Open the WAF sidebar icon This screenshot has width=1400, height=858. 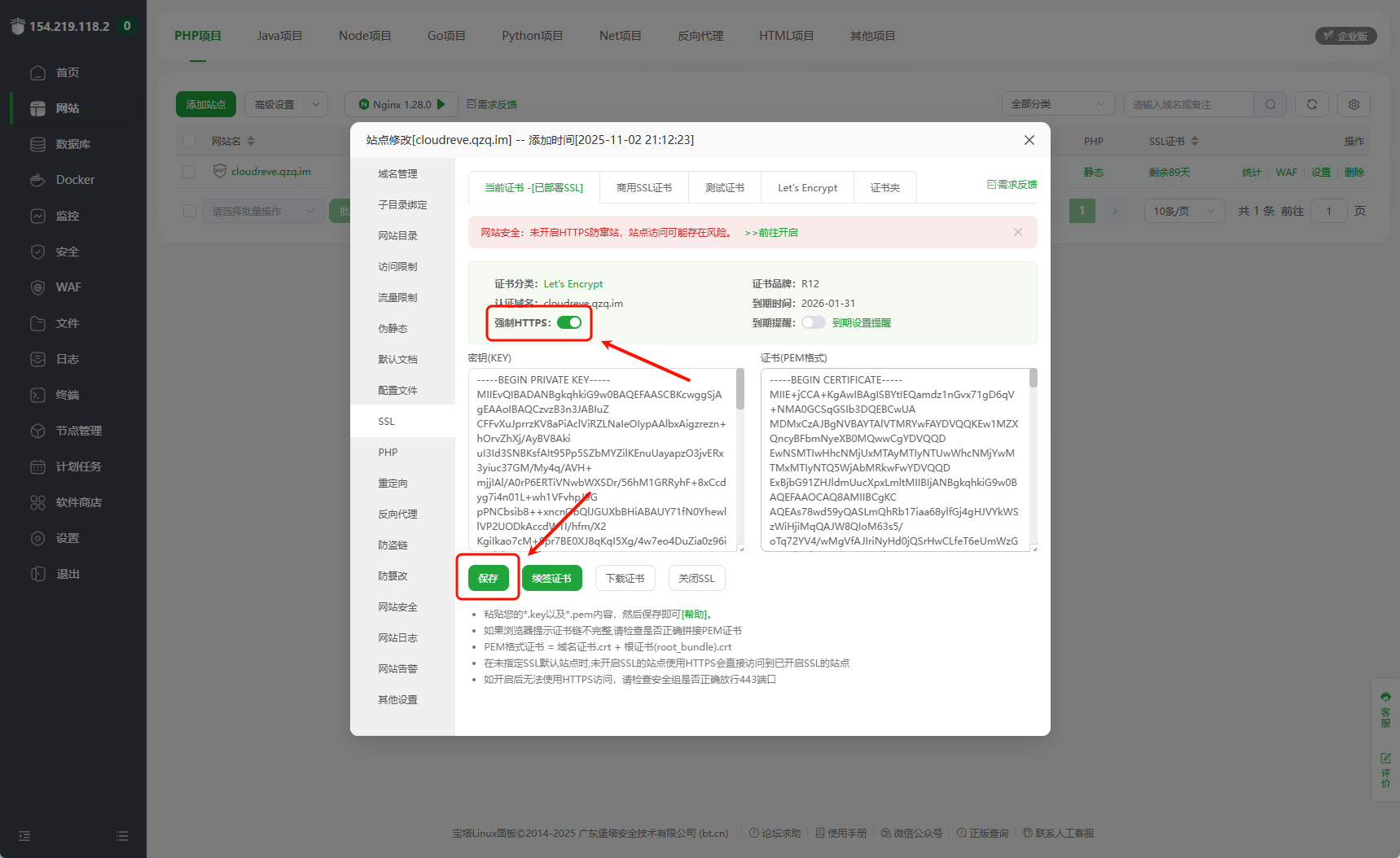point(37,287)
